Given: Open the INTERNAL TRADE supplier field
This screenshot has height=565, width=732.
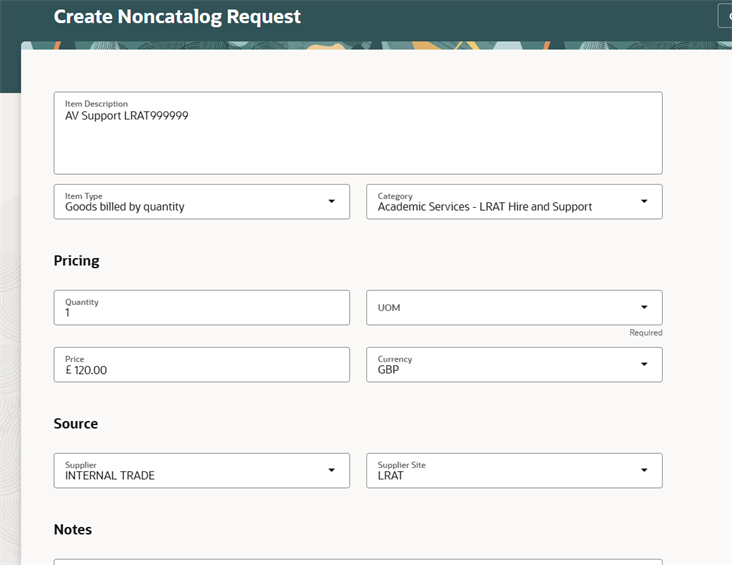Looking at the screenshot, I should tap(190, 471).
